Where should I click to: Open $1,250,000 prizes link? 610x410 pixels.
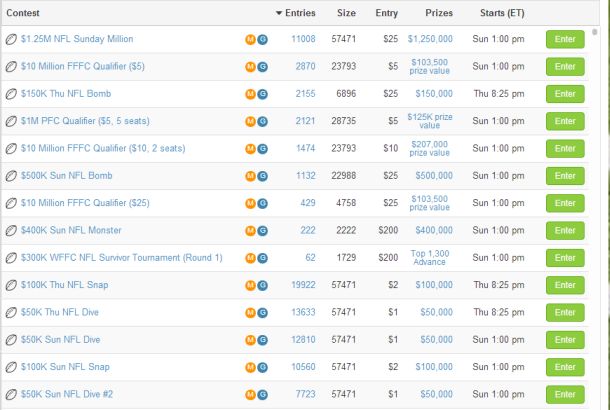tap(430, 39)
